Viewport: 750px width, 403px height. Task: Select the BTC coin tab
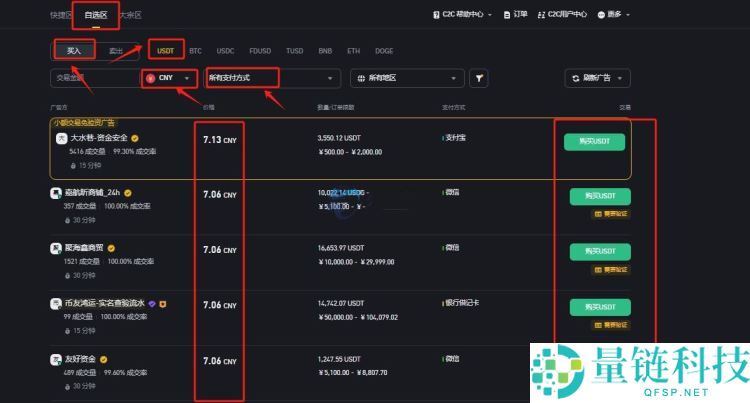pos(195,51)
